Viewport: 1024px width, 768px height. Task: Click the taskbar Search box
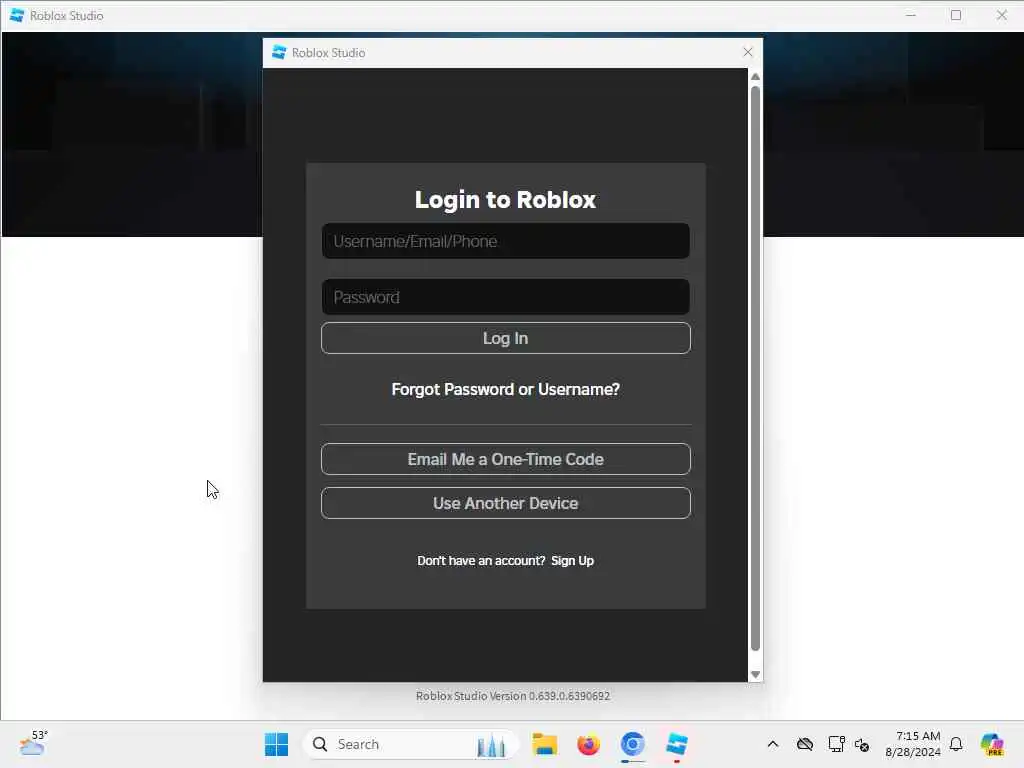[411, 744]
